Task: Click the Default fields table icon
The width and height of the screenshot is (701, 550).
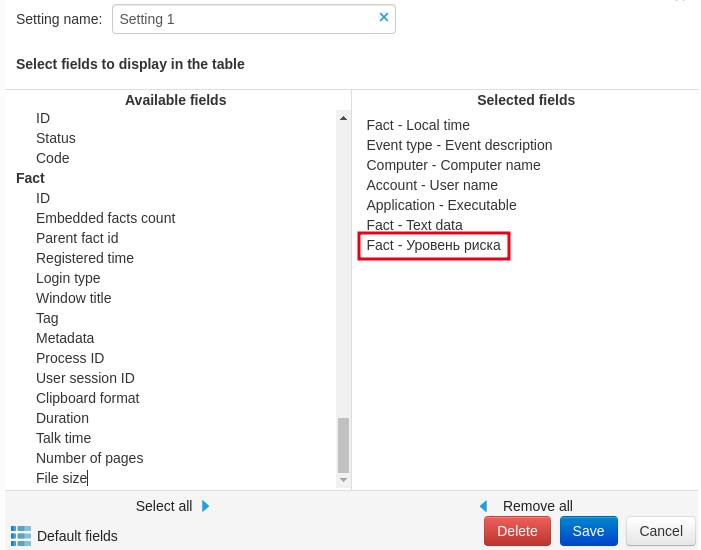Action: click(x=21, y=535)
